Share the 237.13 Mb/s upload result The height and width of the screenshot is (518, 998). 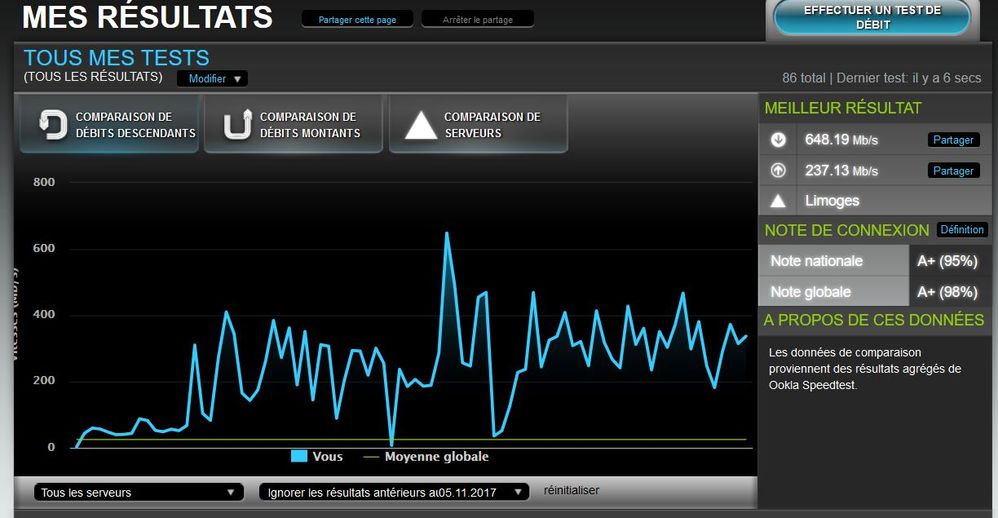click(x=953, y=171)
